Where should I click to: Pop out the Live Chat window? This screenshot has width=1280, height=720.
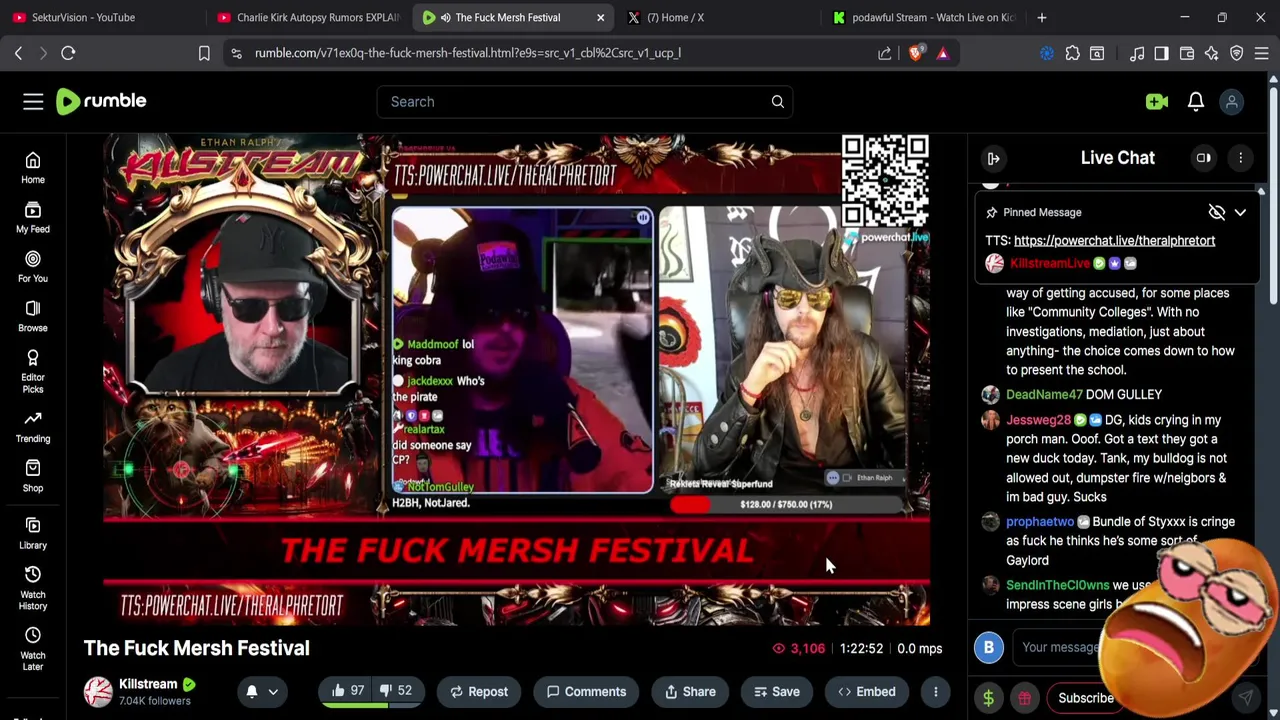tap(1204, 158)
